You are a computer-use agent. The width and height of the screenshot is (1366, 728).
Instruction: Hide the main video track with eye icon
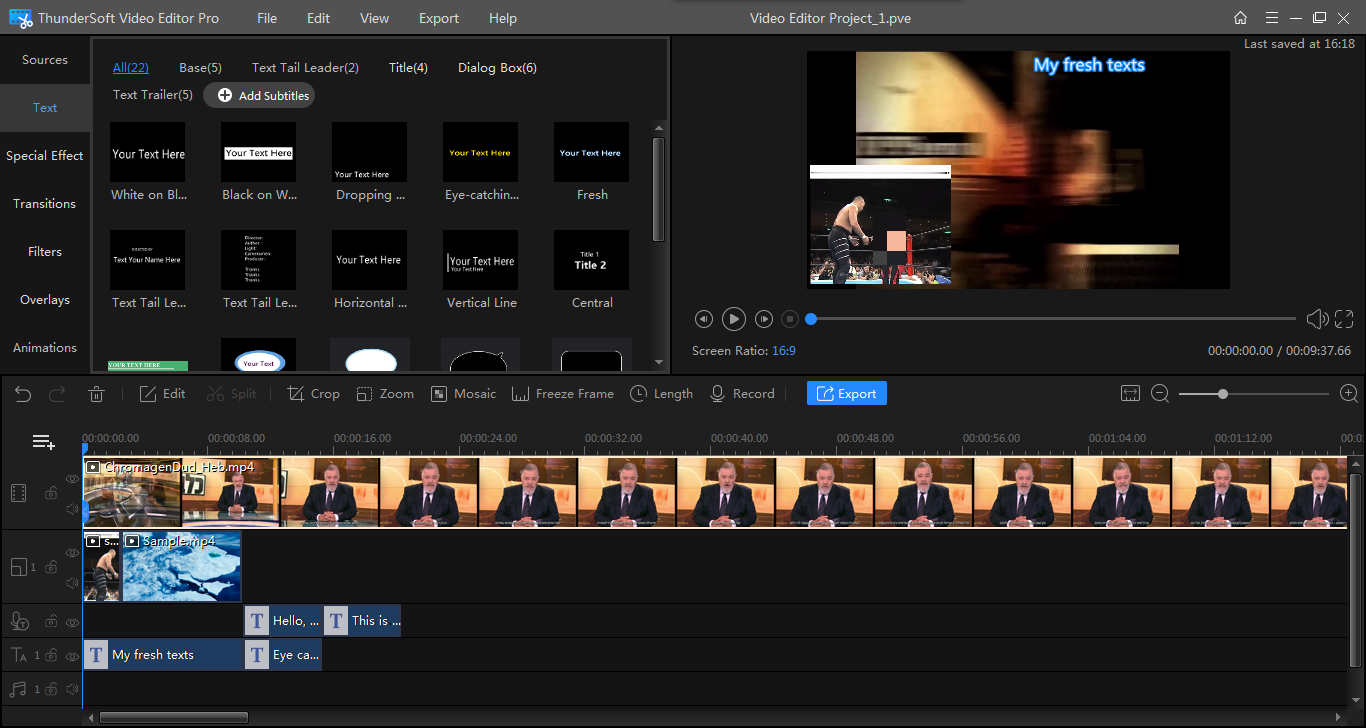click(72, 479)
